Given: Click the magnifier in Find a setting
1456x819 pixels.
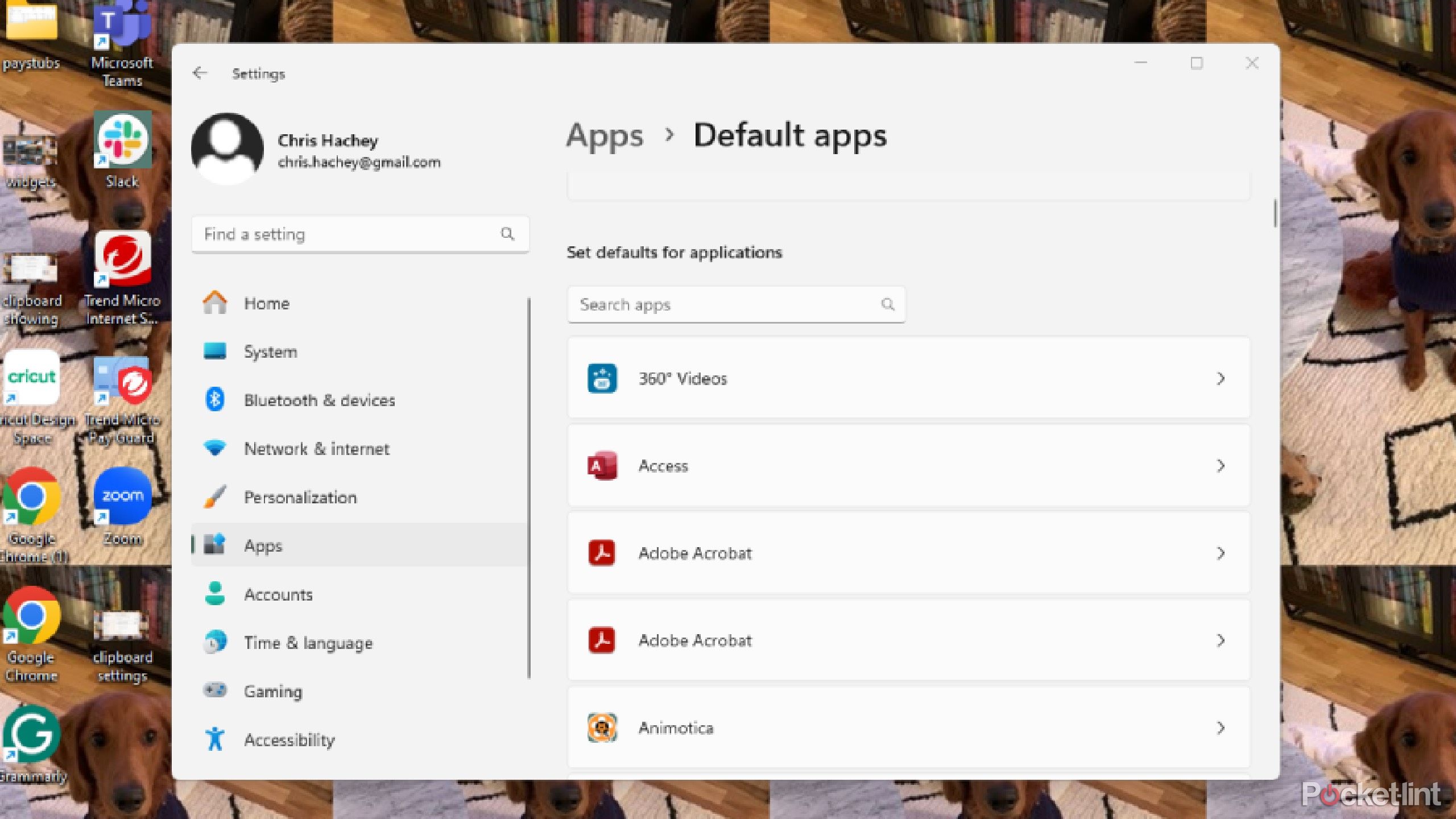Looking at the screenshot, I should point(507,234).
